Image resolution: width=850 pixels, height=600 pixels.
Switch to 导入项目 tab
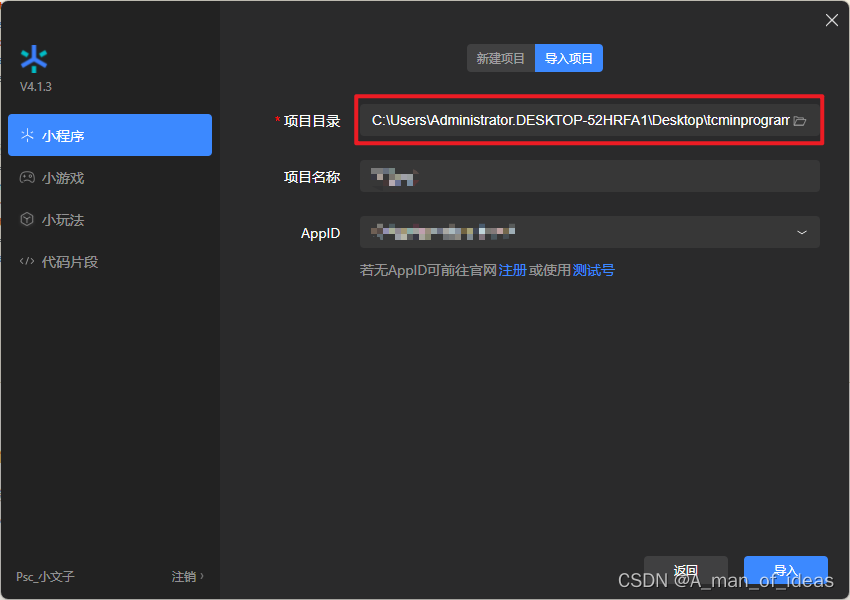tap(569, 58)
